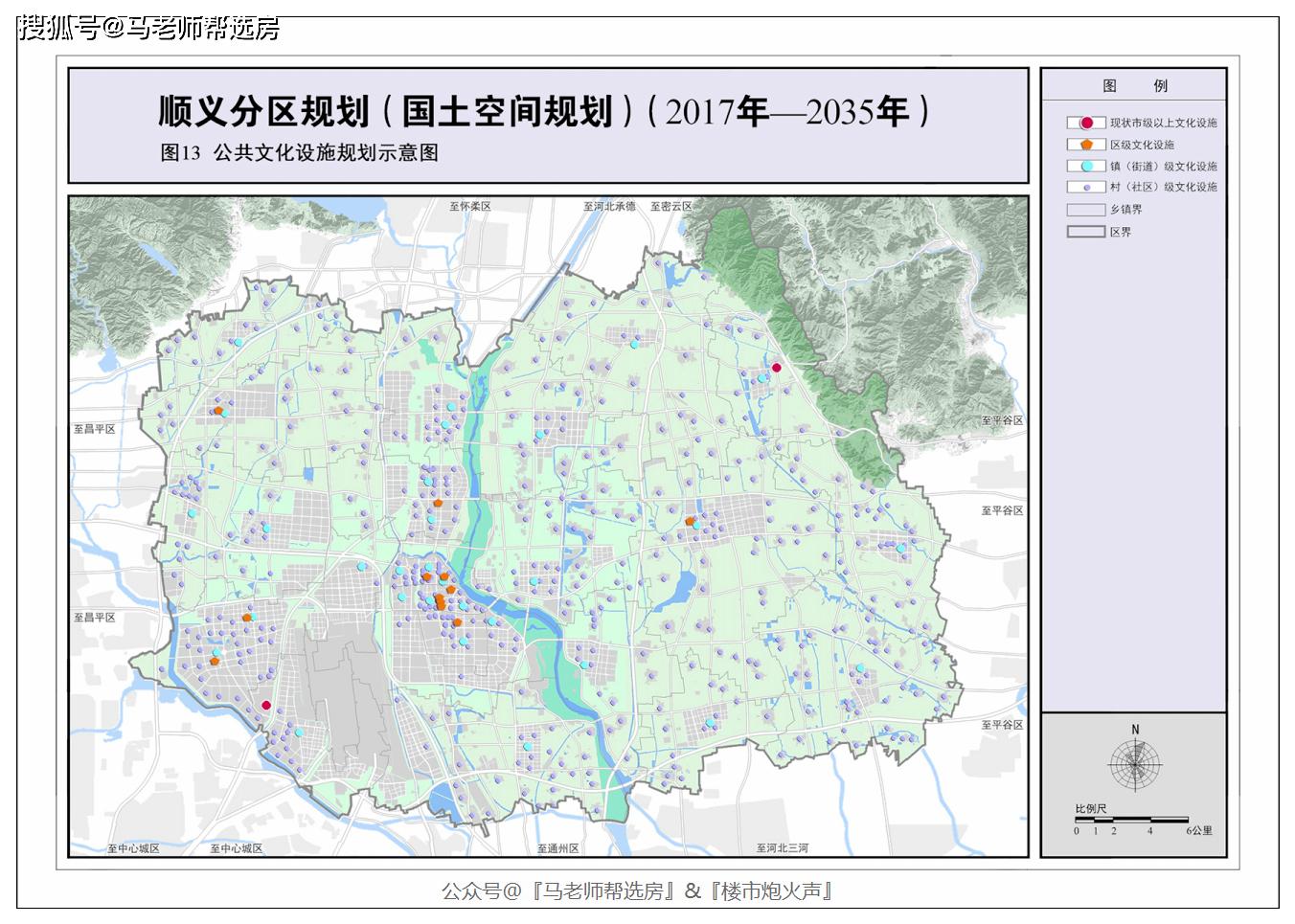
Task: Click the 比例尺 scale label
Action: pos(1091,809)
